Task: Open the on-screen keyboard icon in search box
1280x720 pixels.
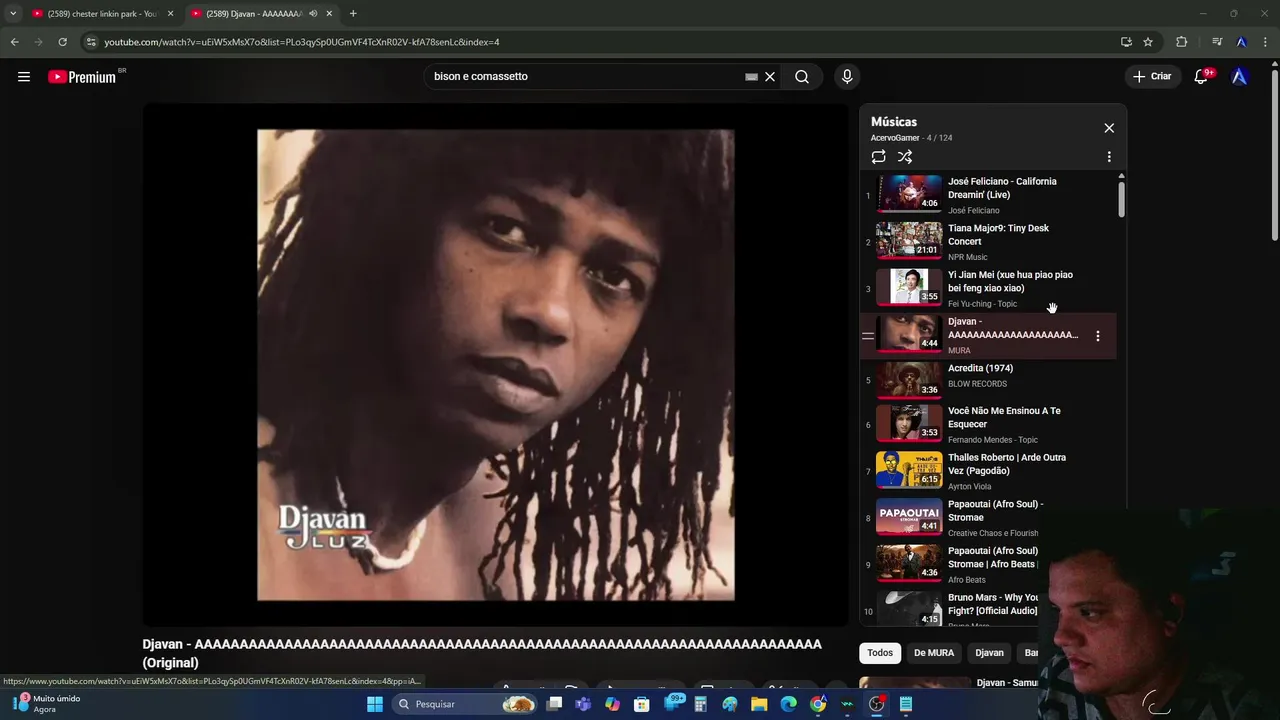Action: click(x=751, y=76)
